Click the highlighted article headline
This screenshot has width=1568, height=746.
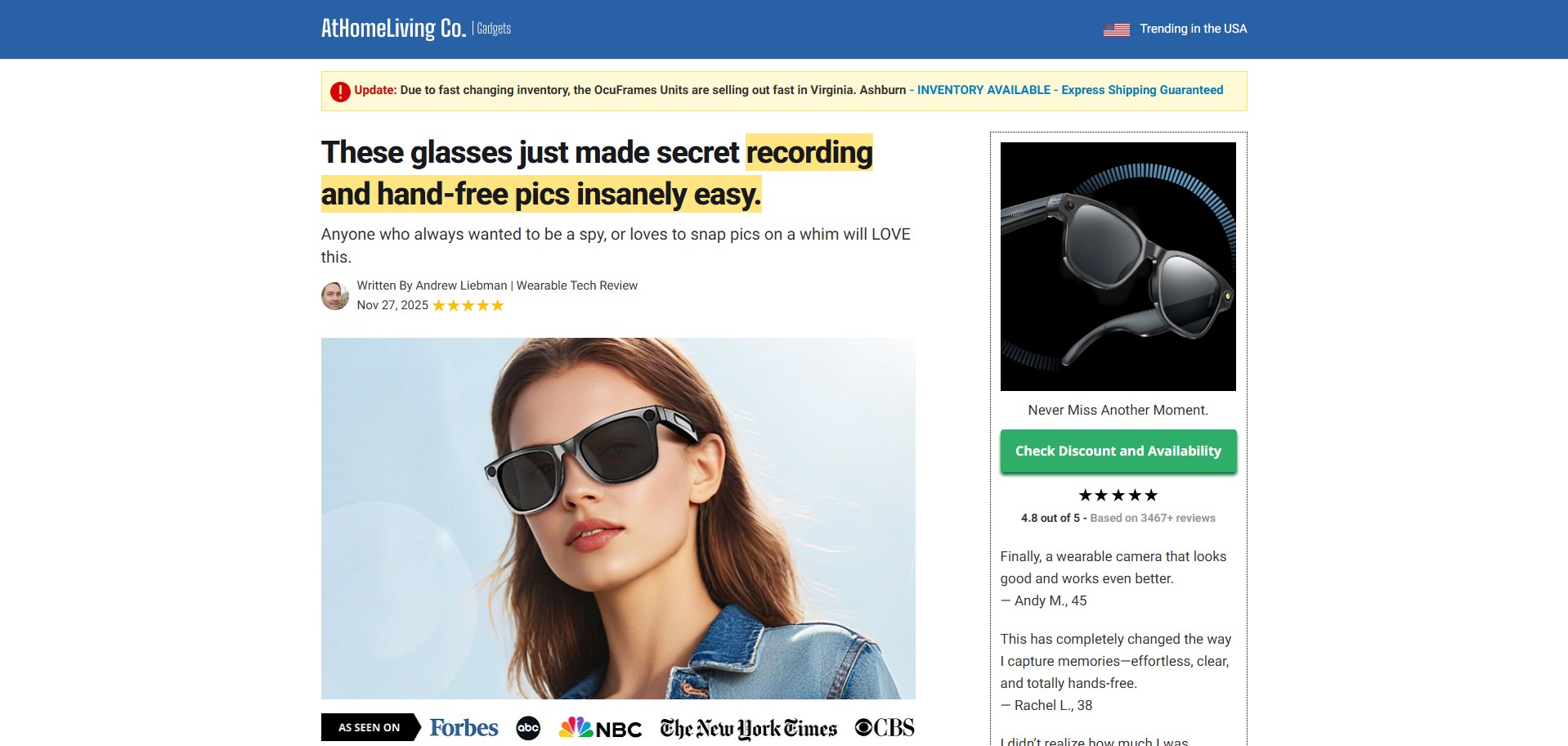(x=597, y=173)
